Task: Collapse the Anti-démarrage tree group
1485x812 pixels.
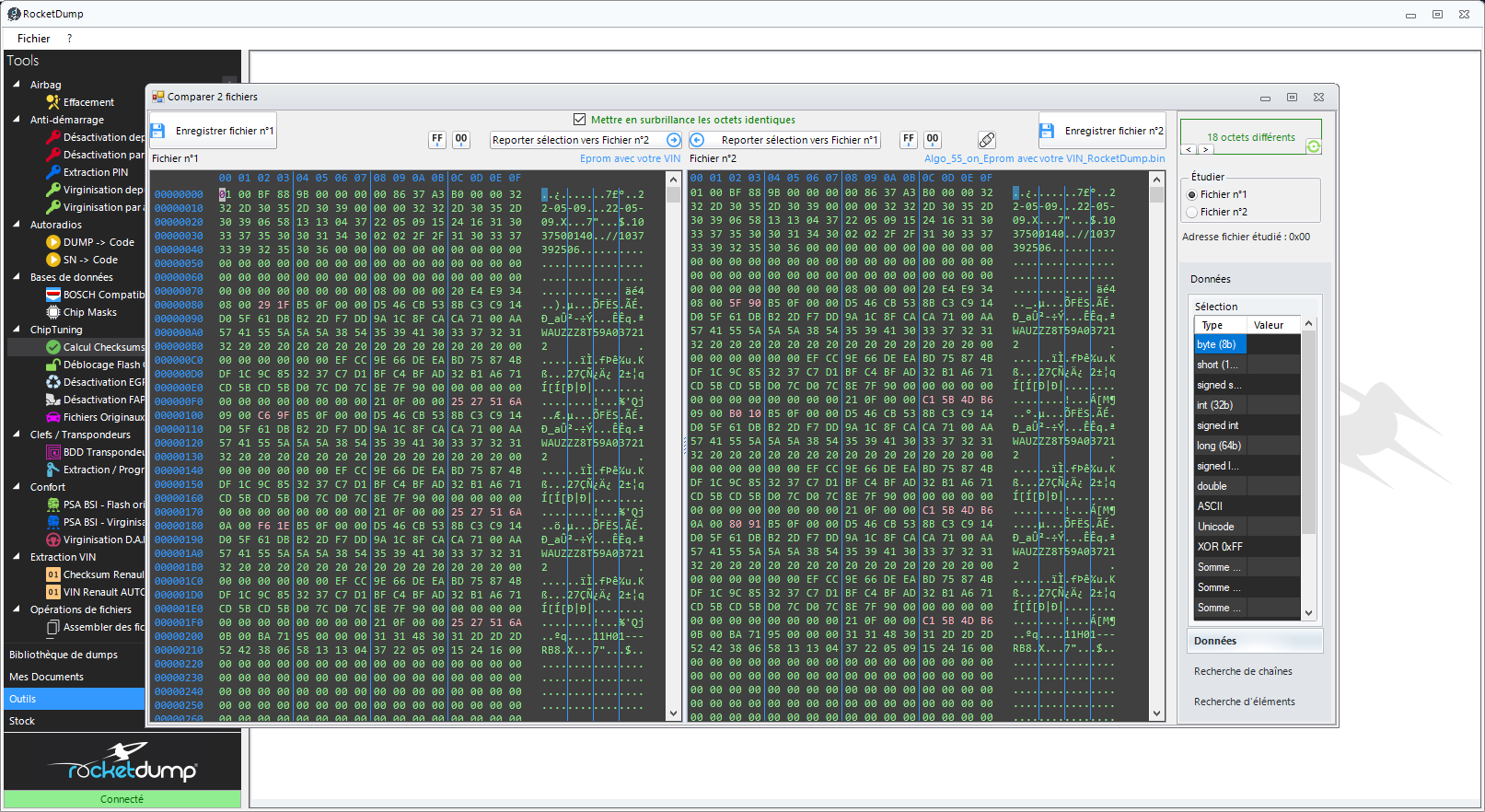Action: 17,119
